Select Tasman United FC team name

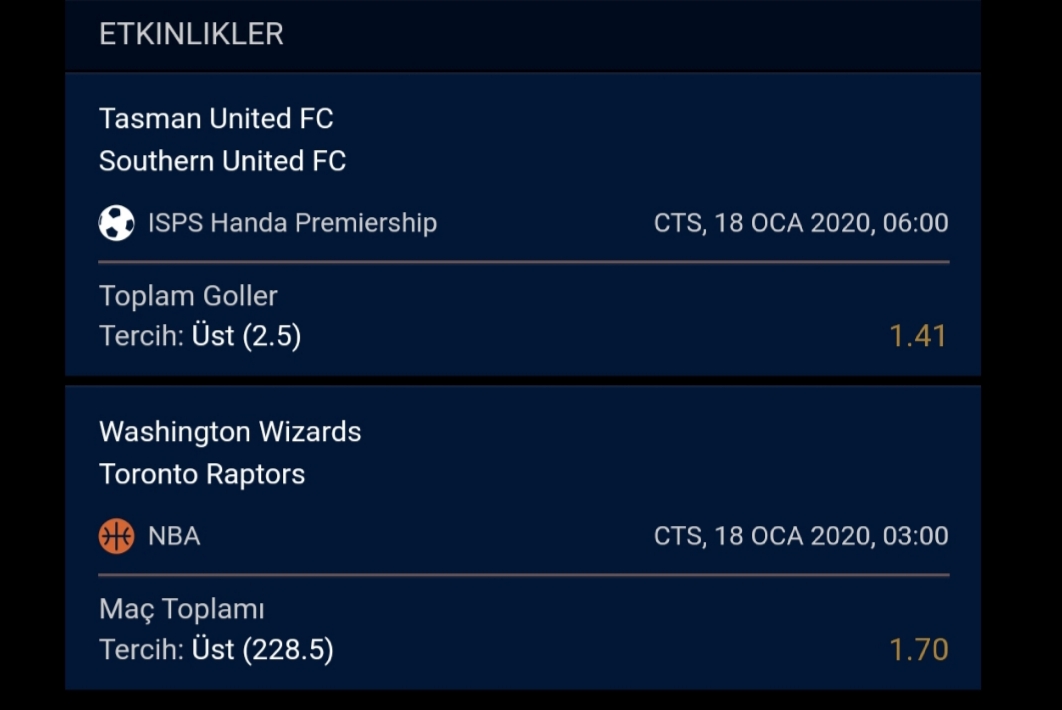click(216, 119)
